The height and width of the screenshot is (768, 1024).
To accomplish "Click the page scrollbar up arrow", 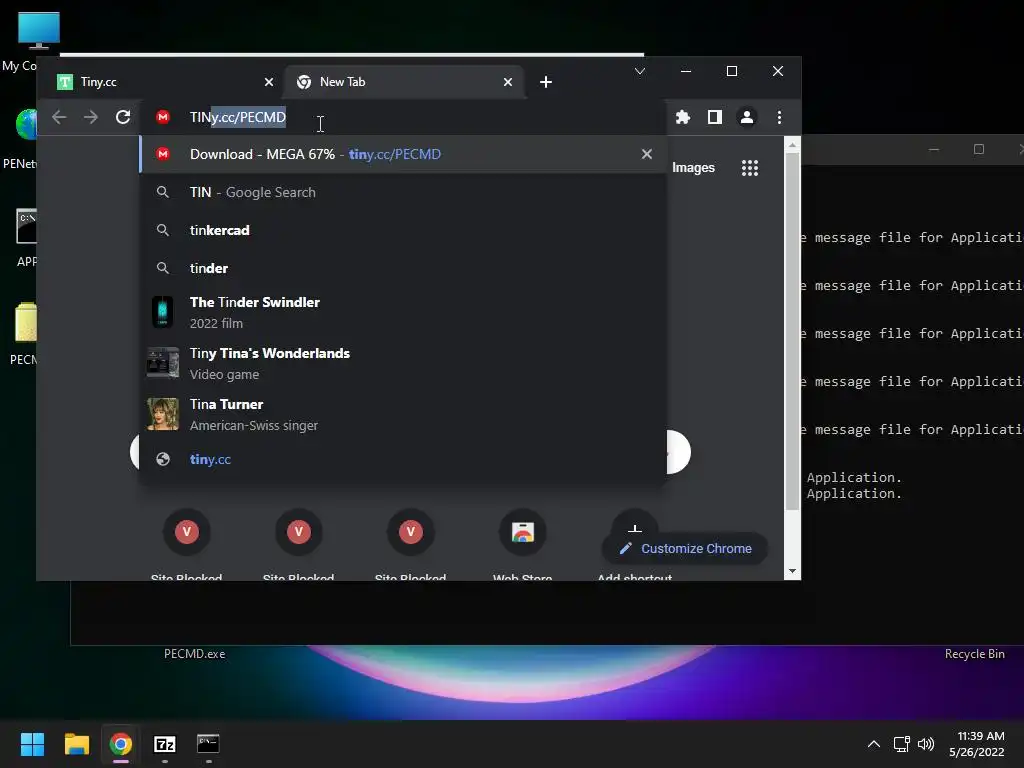I will 792,145.
